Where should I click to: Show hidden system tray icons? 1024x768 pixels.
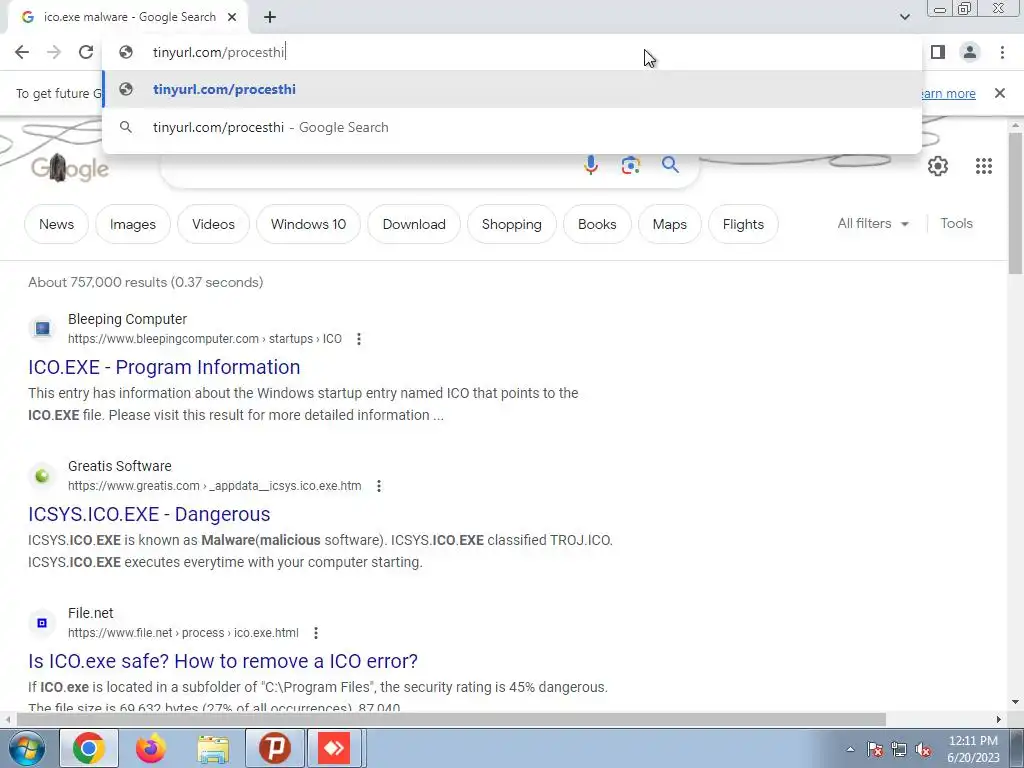pyautogui.click(x=850, y=749)
